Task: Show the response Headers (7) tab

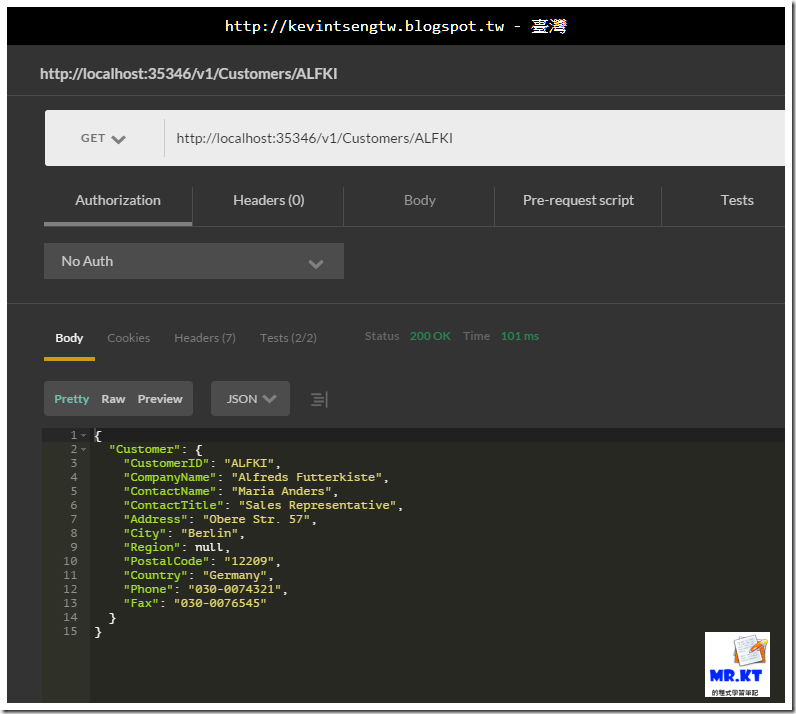Action: pos(205,338)
